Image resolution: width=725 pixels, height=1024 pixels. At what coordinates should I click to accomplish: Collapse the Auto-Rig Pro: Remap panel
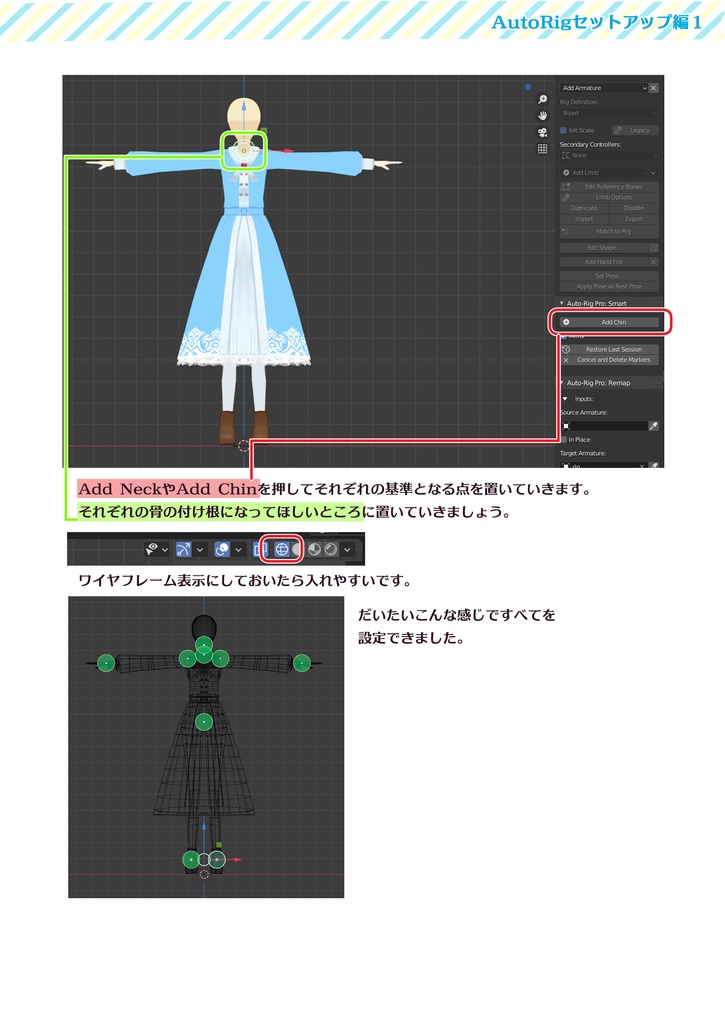tap(562, 383)
